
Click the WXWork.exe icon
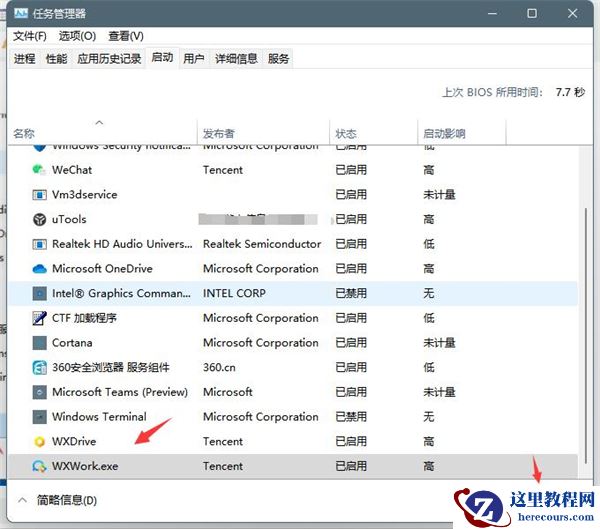(x=39, y=466)
